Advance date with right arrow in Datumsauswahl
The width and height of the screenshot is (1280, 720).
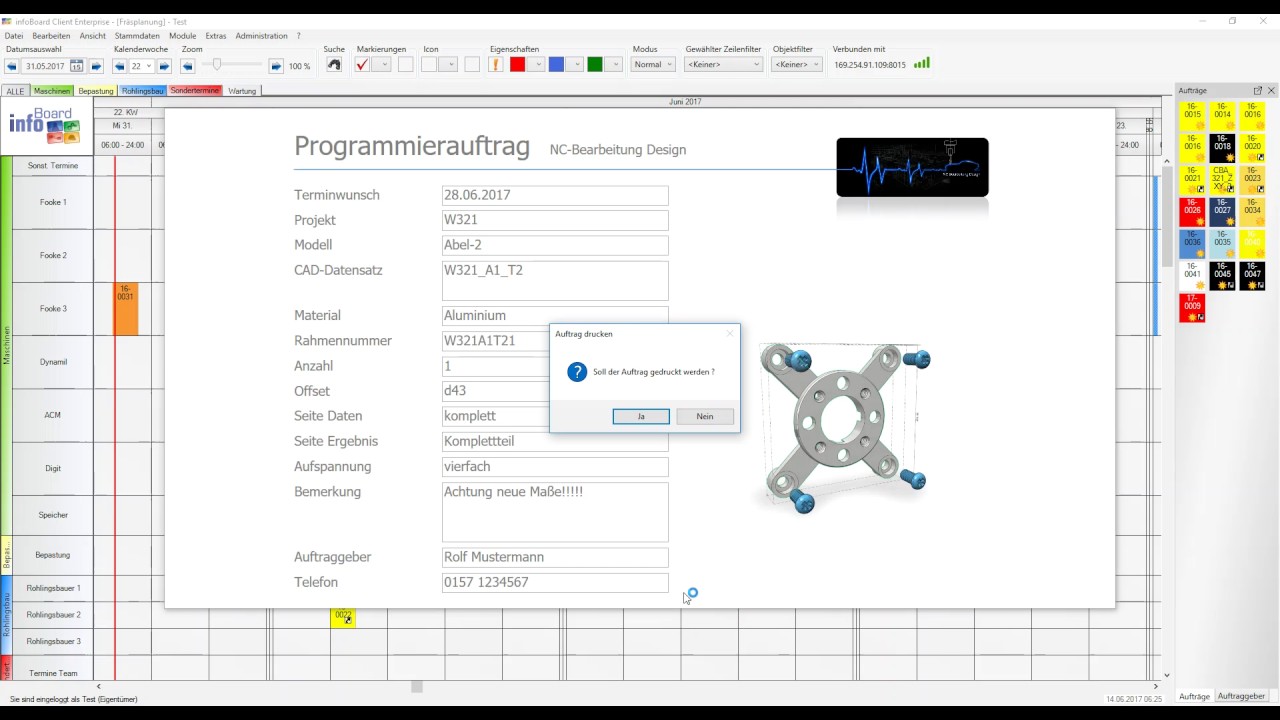(x=96, y=66)
